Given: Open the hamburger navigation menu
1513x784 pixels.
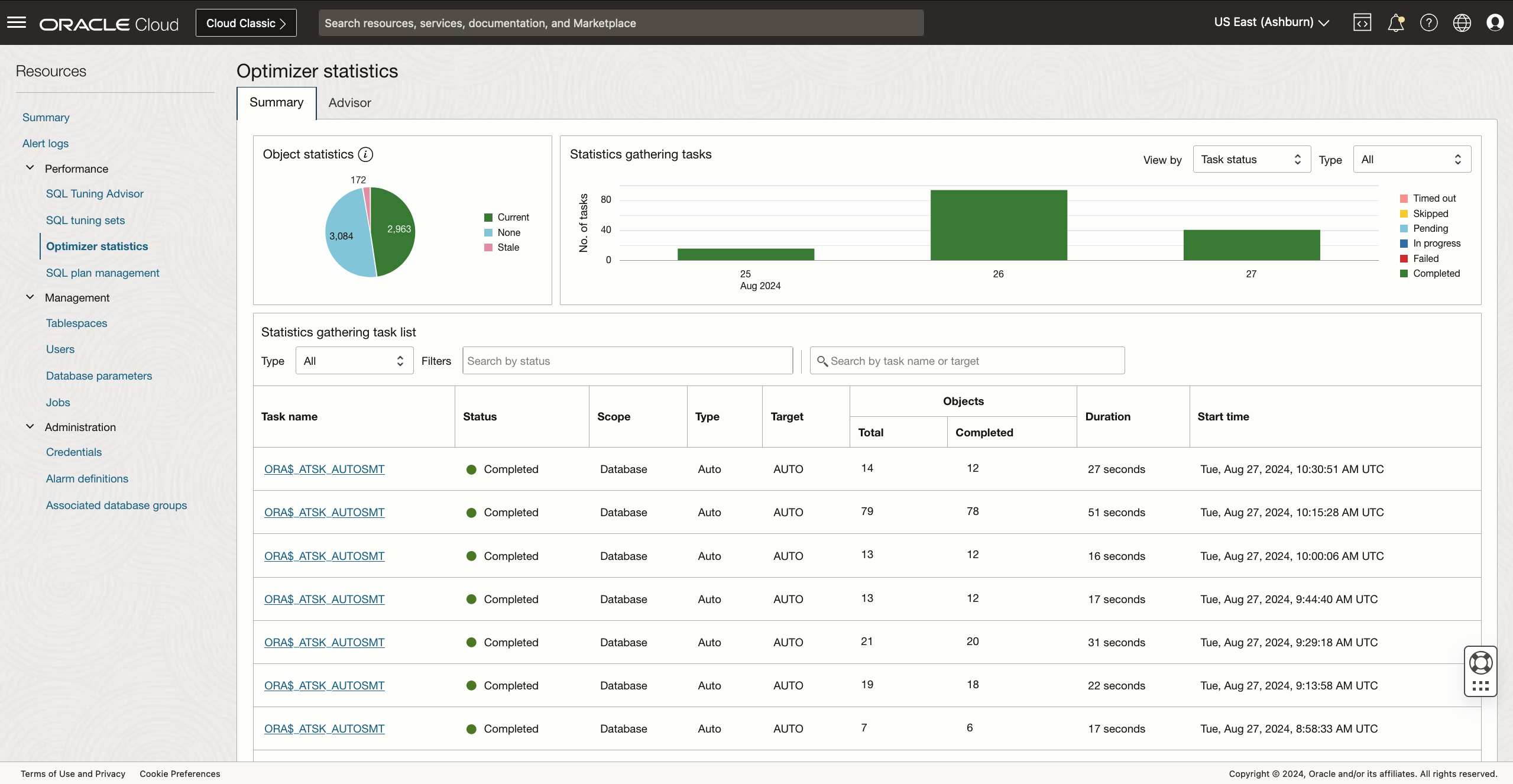Looking at the screenshot, I should click(x=17, y=22).
